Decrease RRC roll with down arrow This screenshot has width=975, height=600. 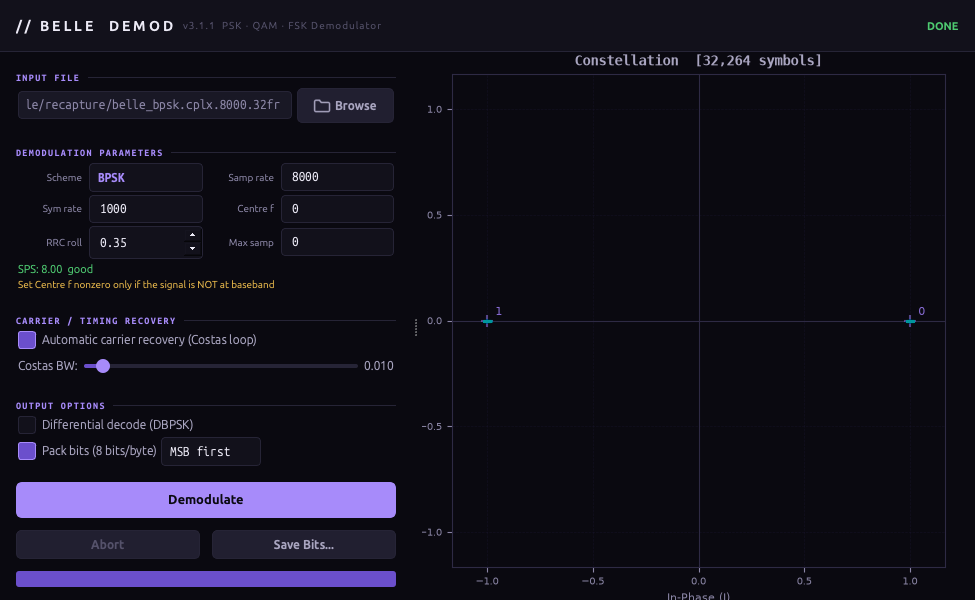[193, 249]
